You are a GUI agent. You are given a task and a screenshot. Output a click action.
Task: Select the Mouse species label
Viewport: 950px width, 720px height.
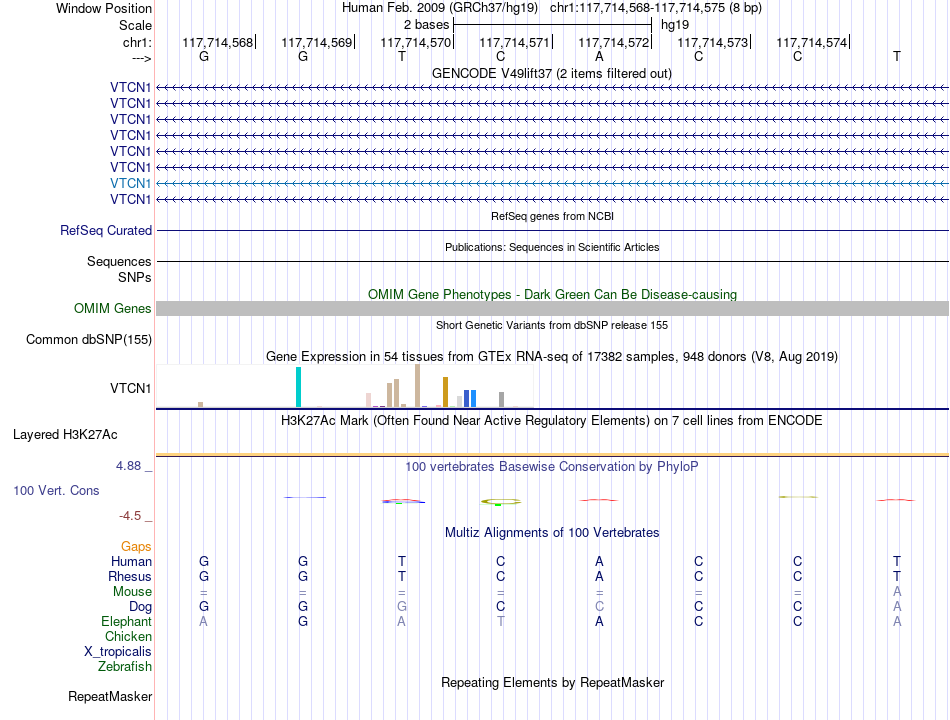pos(132,592)
